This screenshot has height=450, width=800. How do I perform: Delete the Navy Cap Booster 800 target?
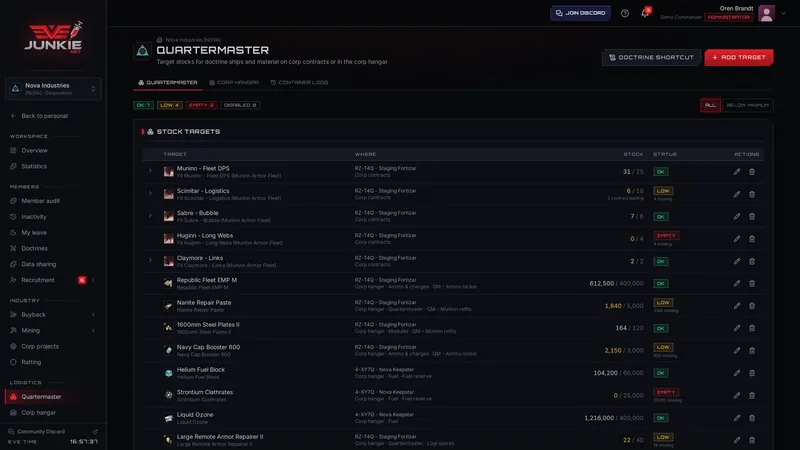(752, 351)
